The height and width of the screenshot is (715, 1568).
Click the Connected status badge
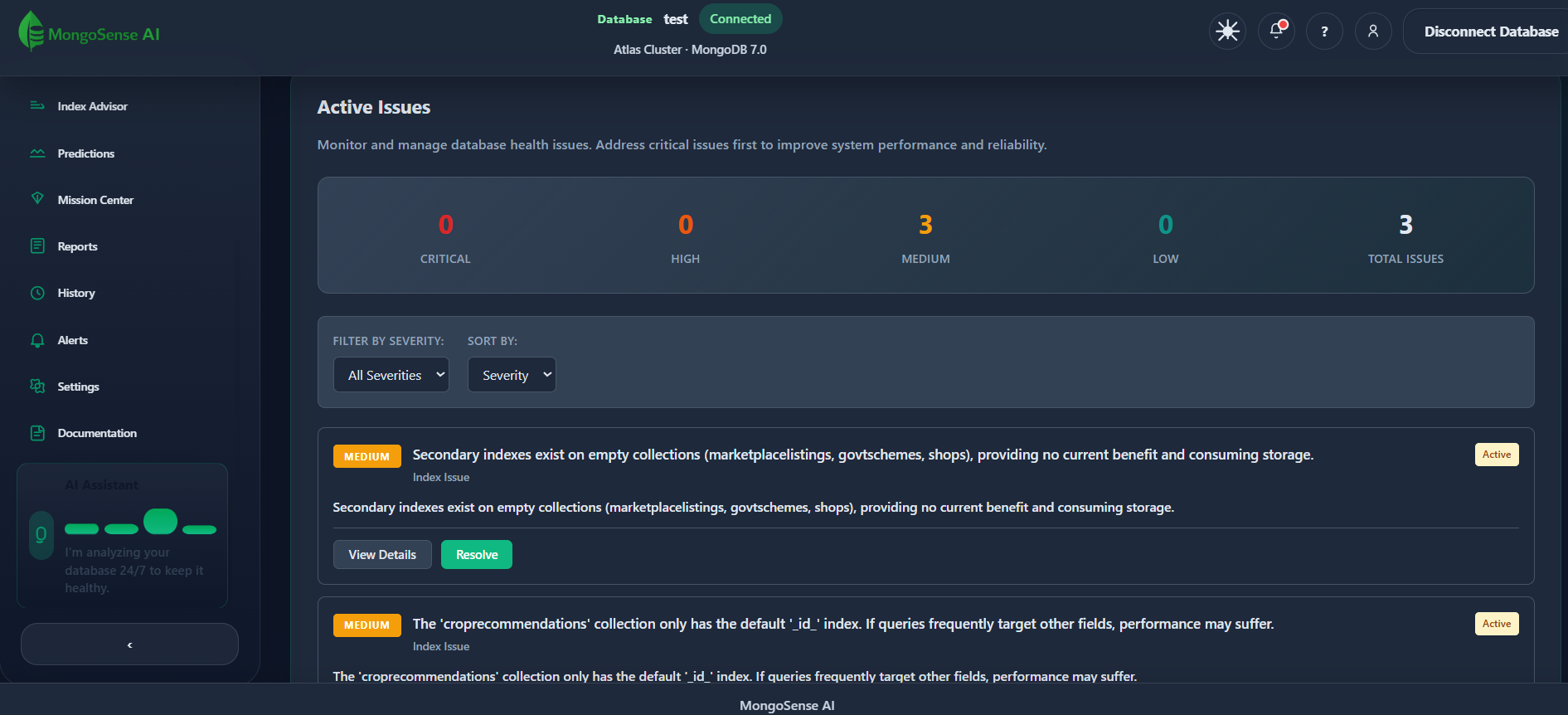tap(740, 19)
